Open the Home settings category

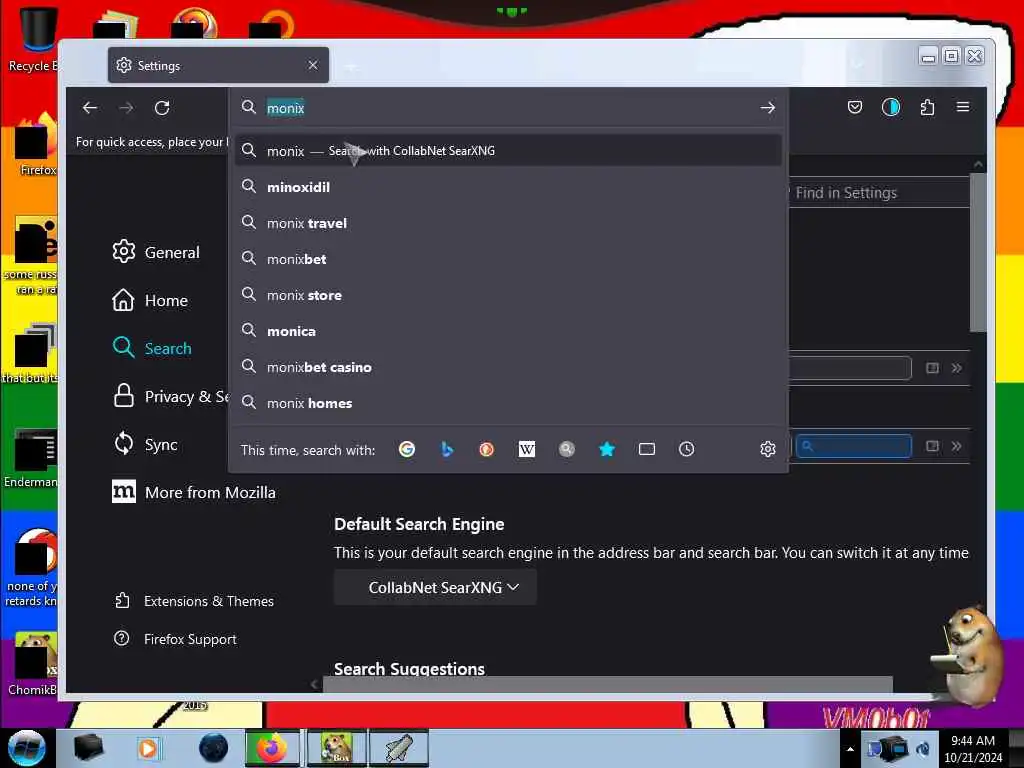(x=150, y=300)
